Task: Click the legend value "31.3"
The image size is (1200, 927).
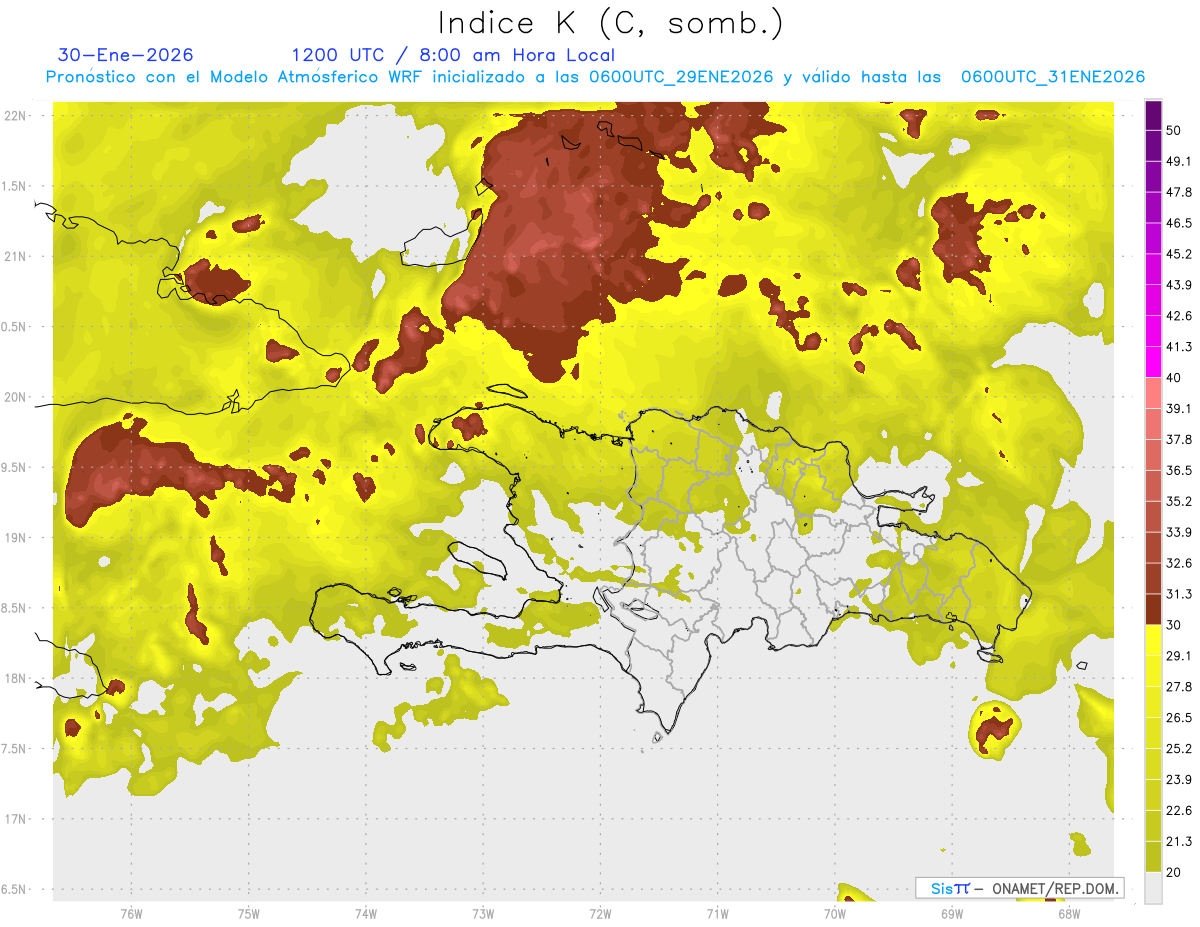Action: tap(1179, 594)
